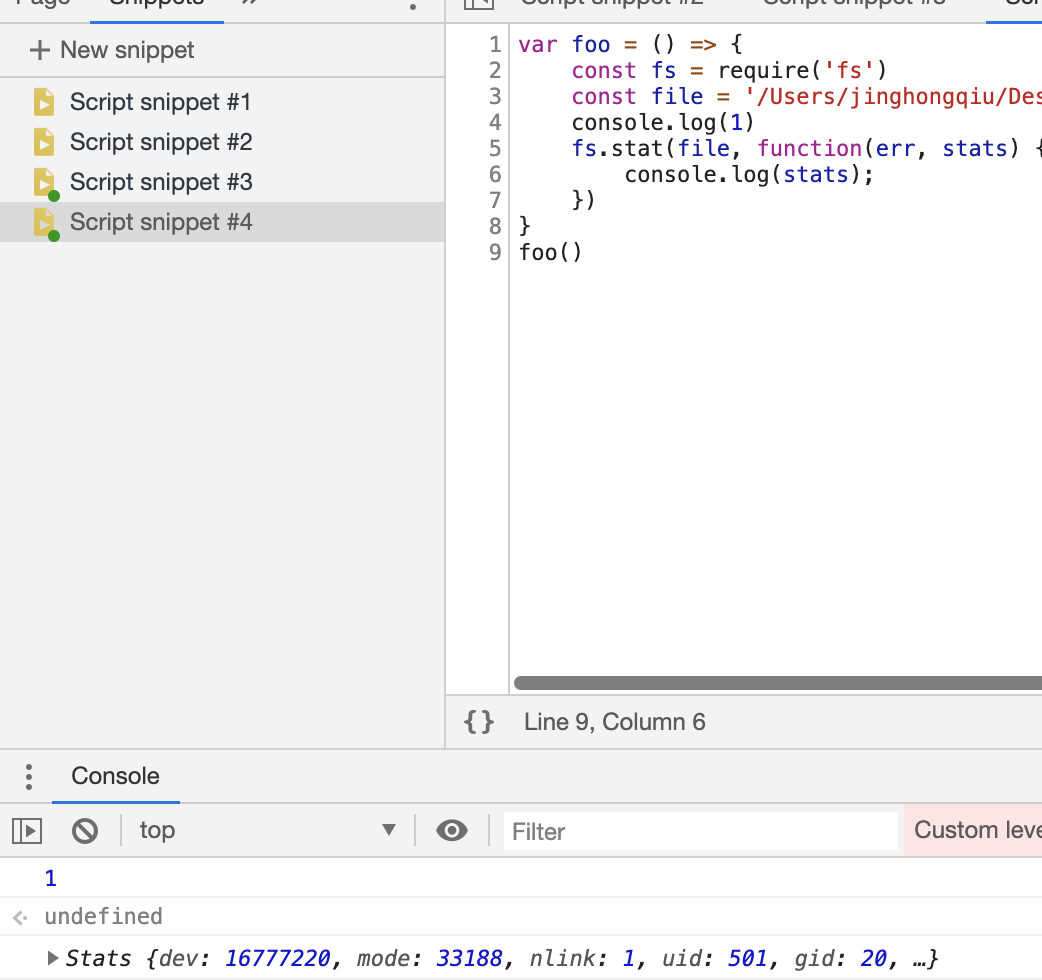The width and height of the screenshot is (1042, 980).
Task: Create a live expression with eye icon
Action: point(452,831)
